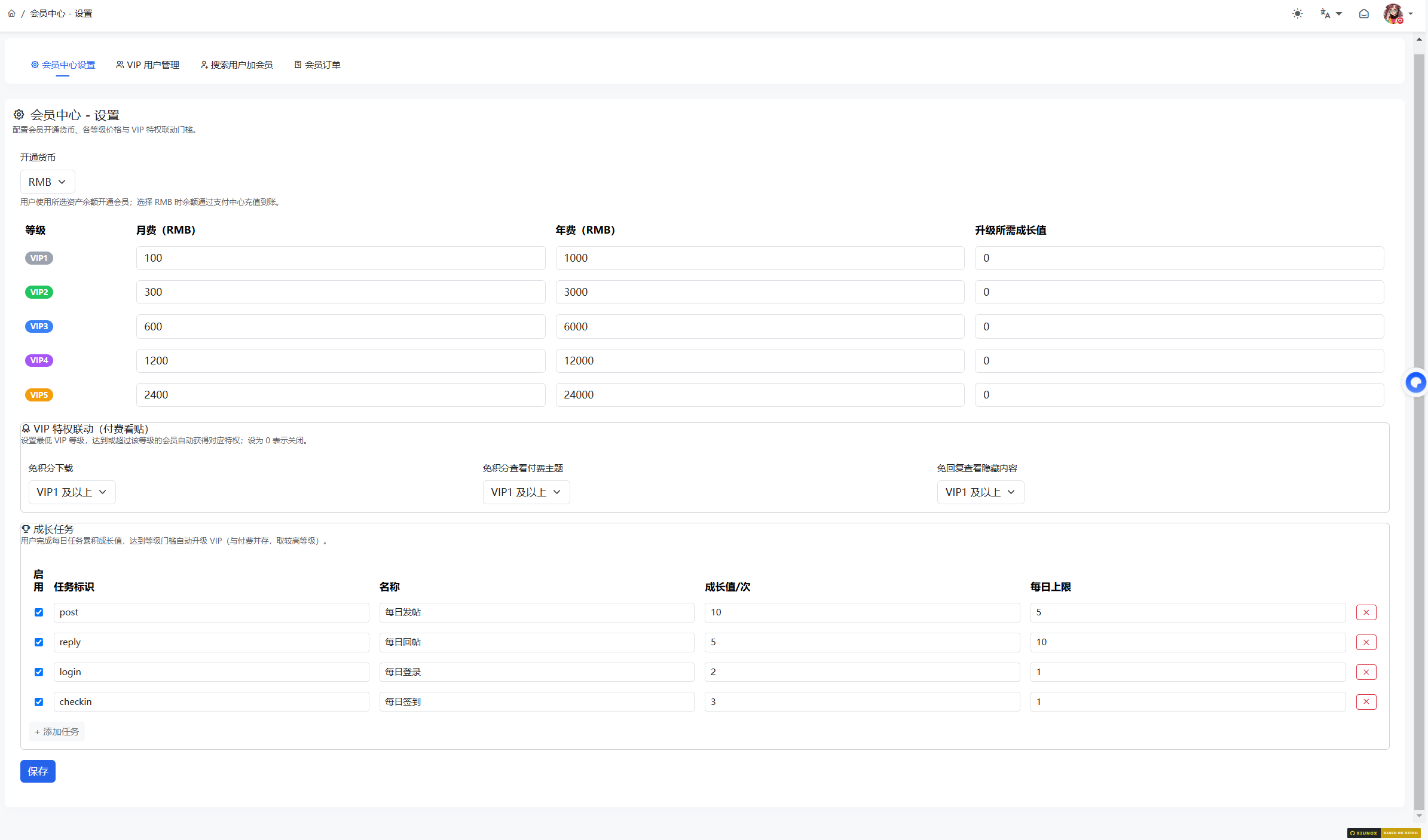
Task: Remove the checkin task with red X
Action: [1366, 702]
